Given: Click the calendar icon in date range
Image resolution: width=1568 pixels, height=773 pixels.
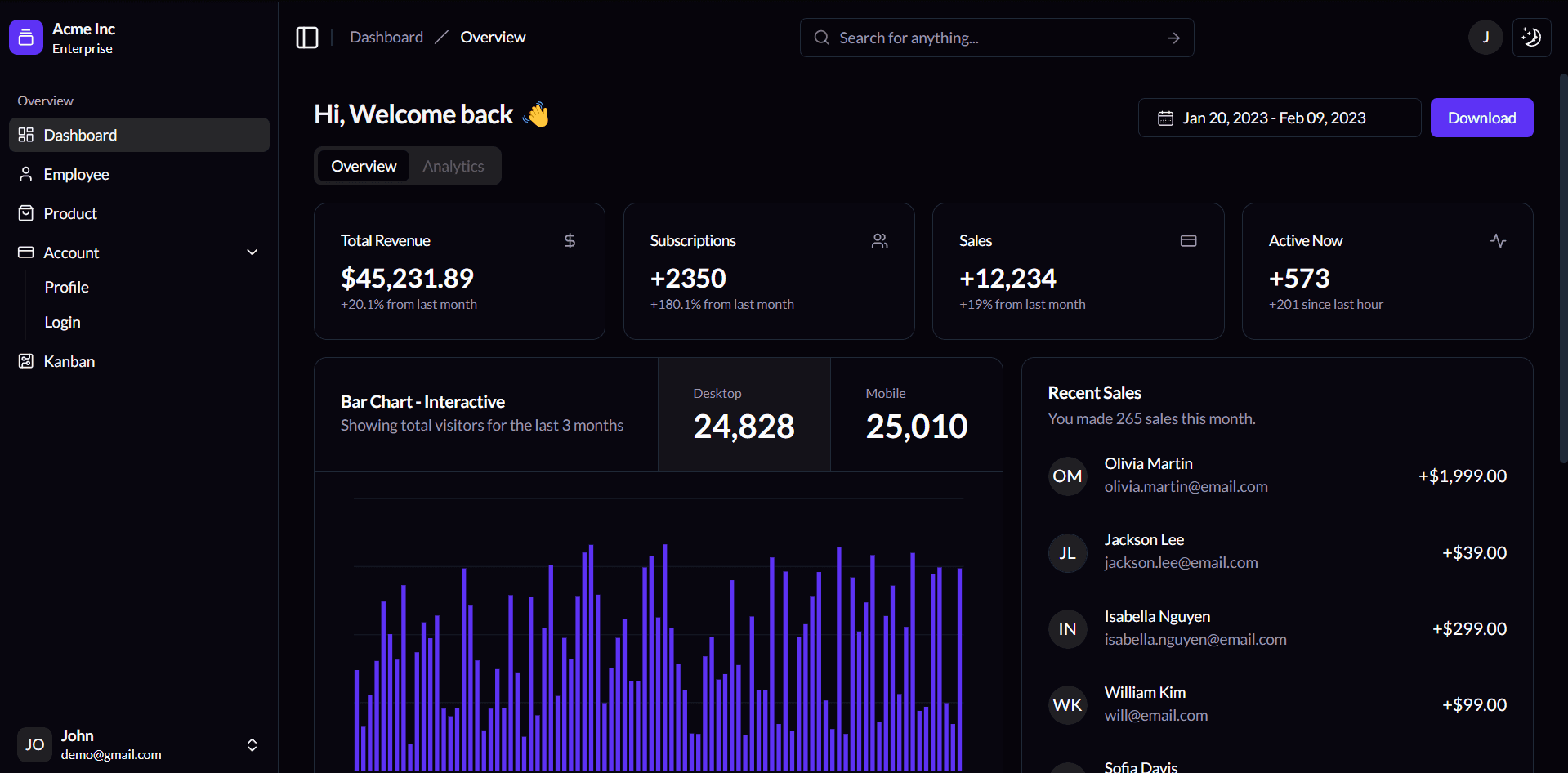Looking at the screenshot, I should coord(1165,118).
